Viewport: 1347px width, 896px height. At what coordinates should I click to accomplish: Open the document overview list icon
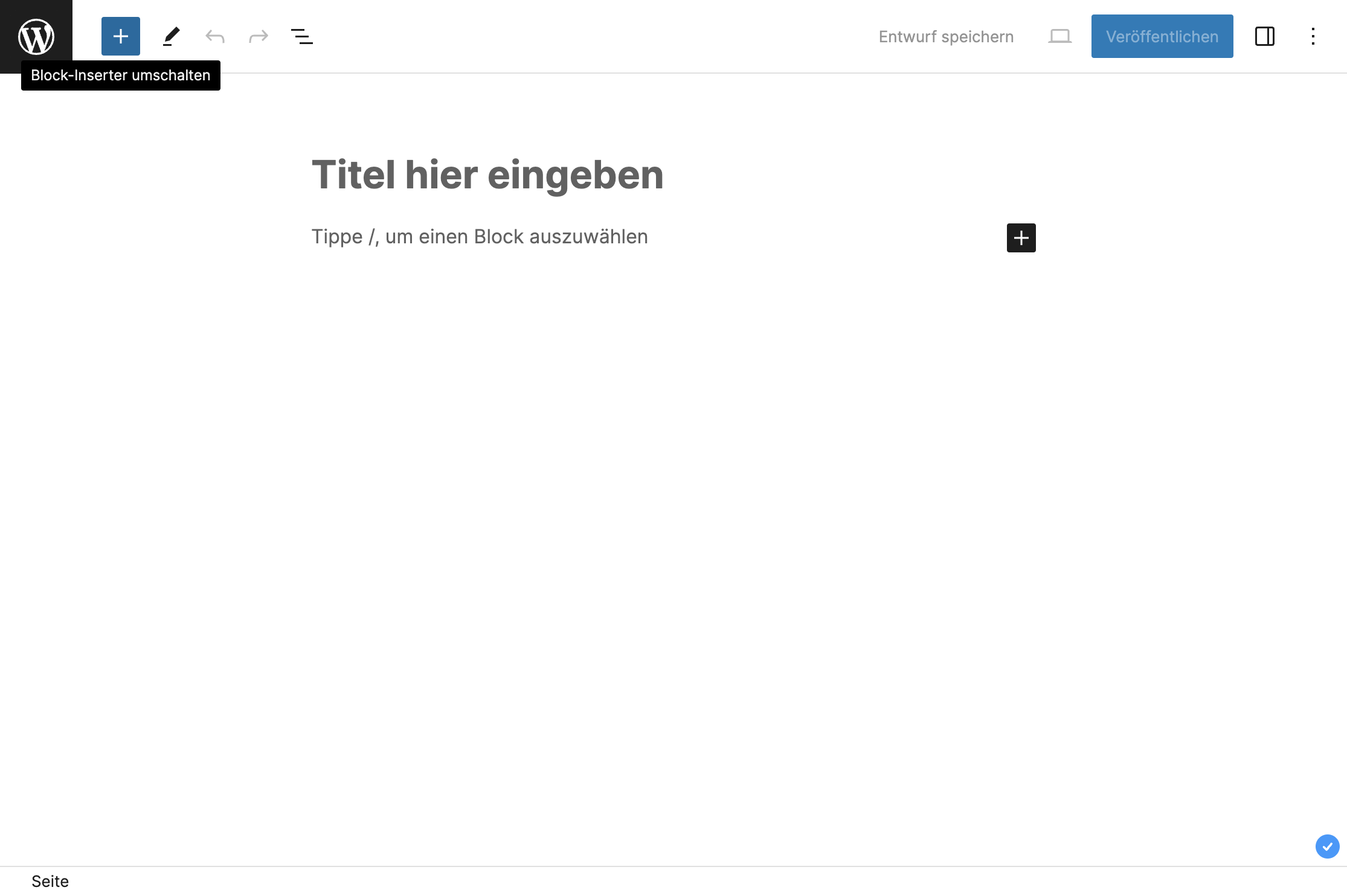point(302,36)
